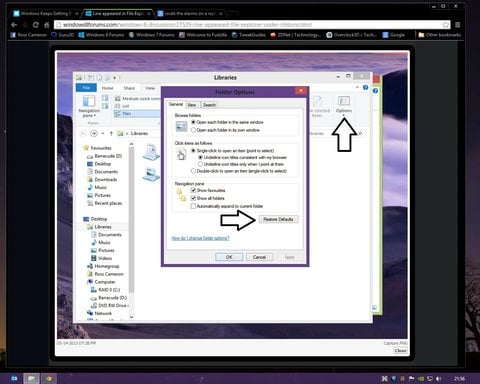
Task: Go back using the browser back arrow
Action: point(14,25)
